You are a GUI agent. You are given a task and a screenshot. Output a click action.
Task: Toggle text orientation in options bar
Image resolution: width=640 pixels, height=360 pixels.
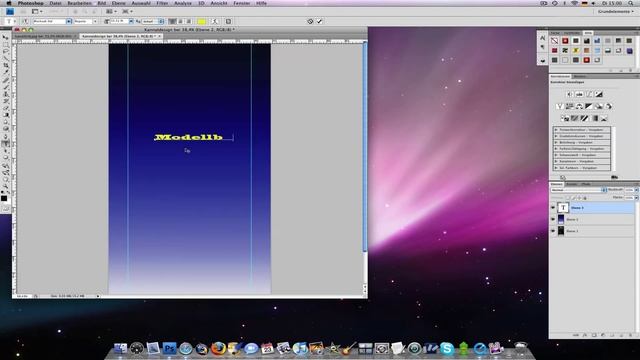tap(25, 21)
